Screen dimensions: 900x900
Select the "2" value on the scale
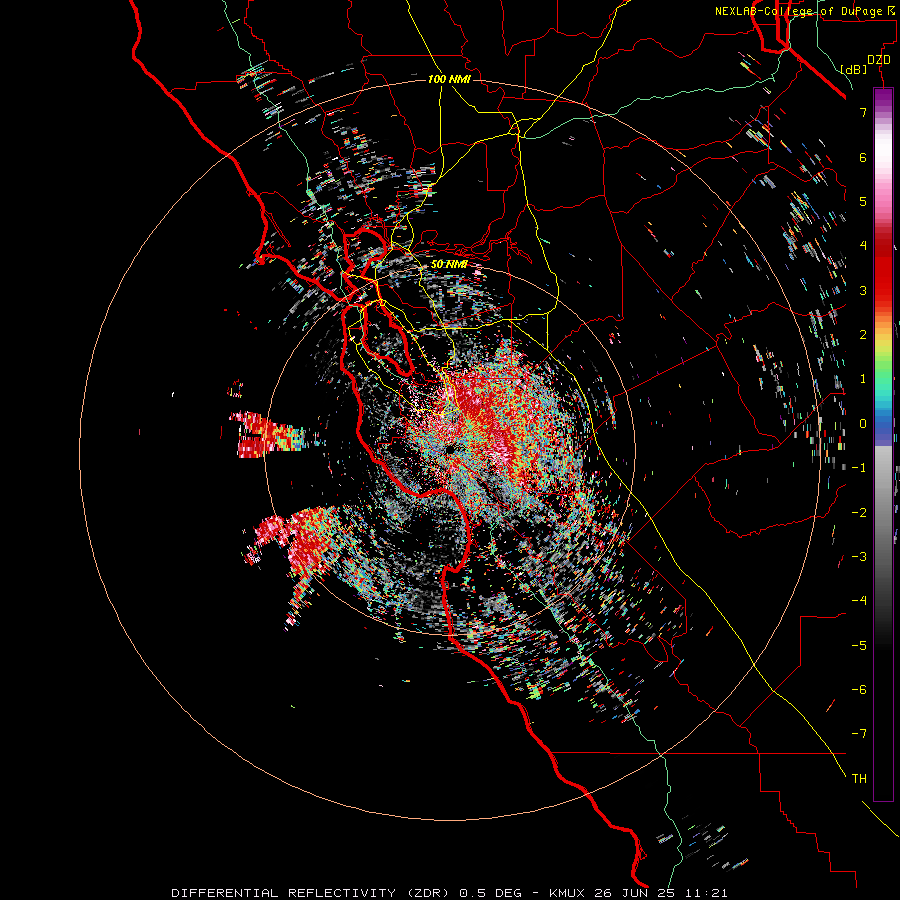(863, 335)
